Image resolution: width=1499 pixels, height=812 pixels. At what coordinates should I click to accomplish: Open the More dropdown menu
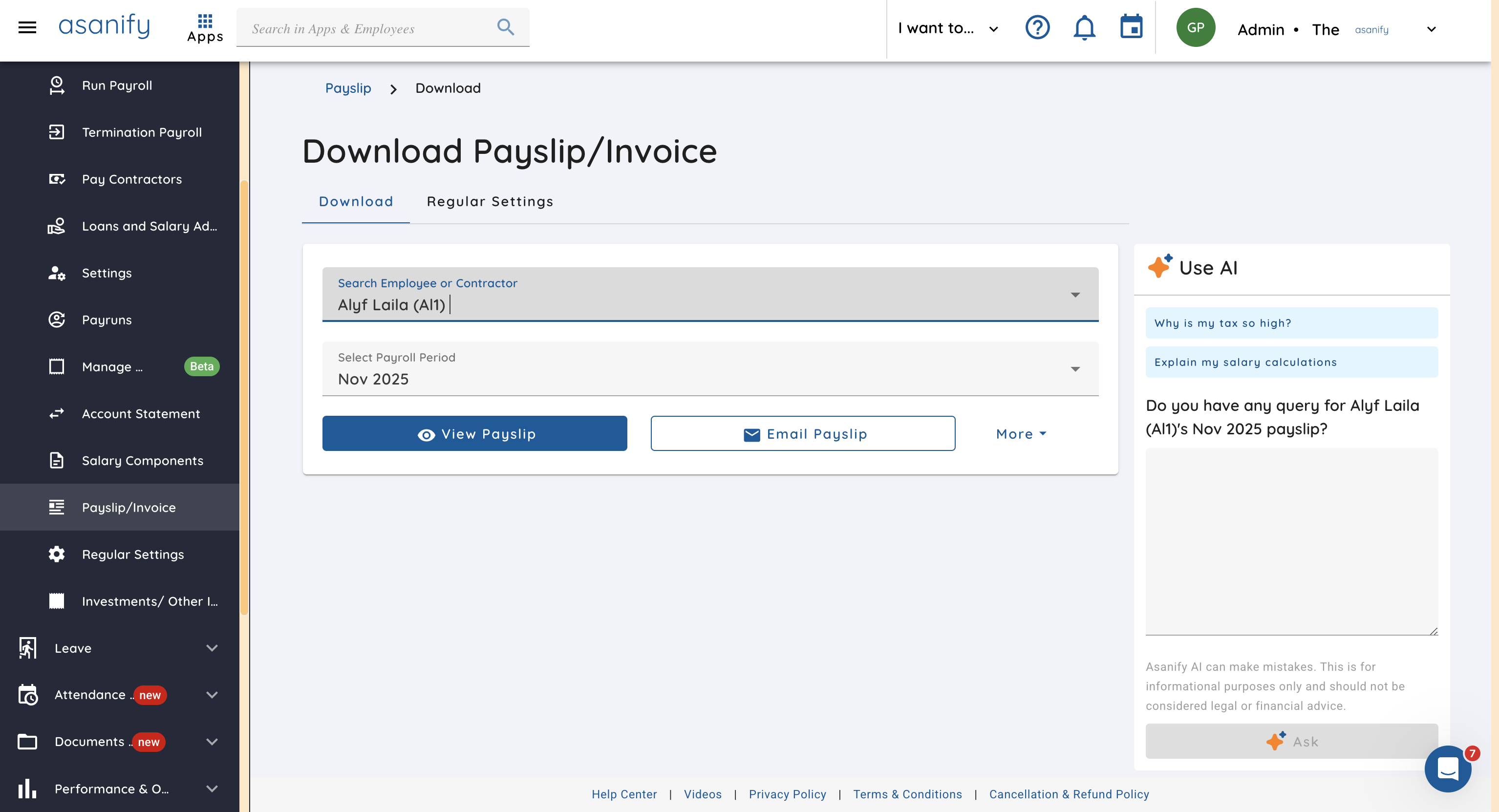(x=1021, y=434)
